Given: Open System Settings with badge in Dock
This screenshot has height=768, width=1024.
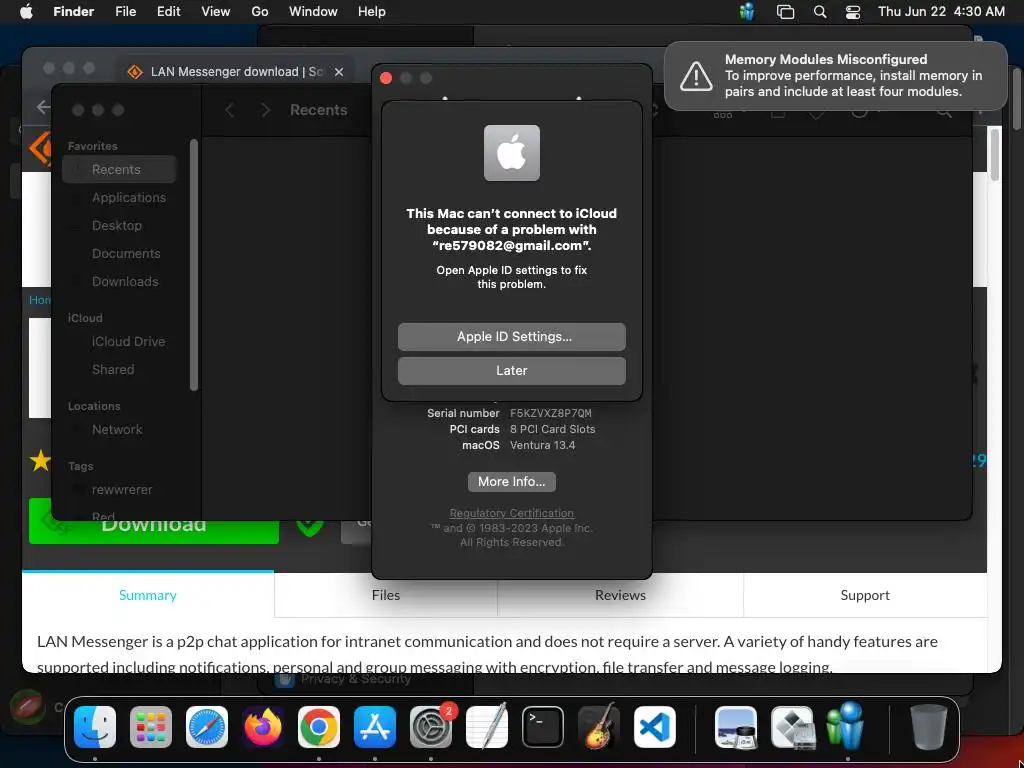Looking at the screenshot, I should [x=431, y=727].
